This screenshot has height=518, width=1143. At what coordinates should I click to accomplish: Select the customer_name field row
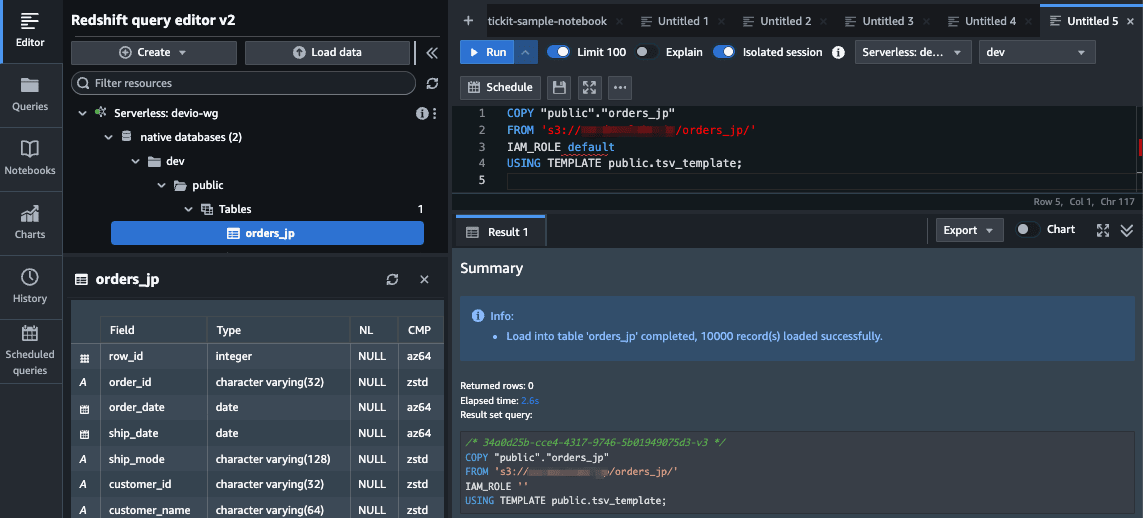coord(257,510)
